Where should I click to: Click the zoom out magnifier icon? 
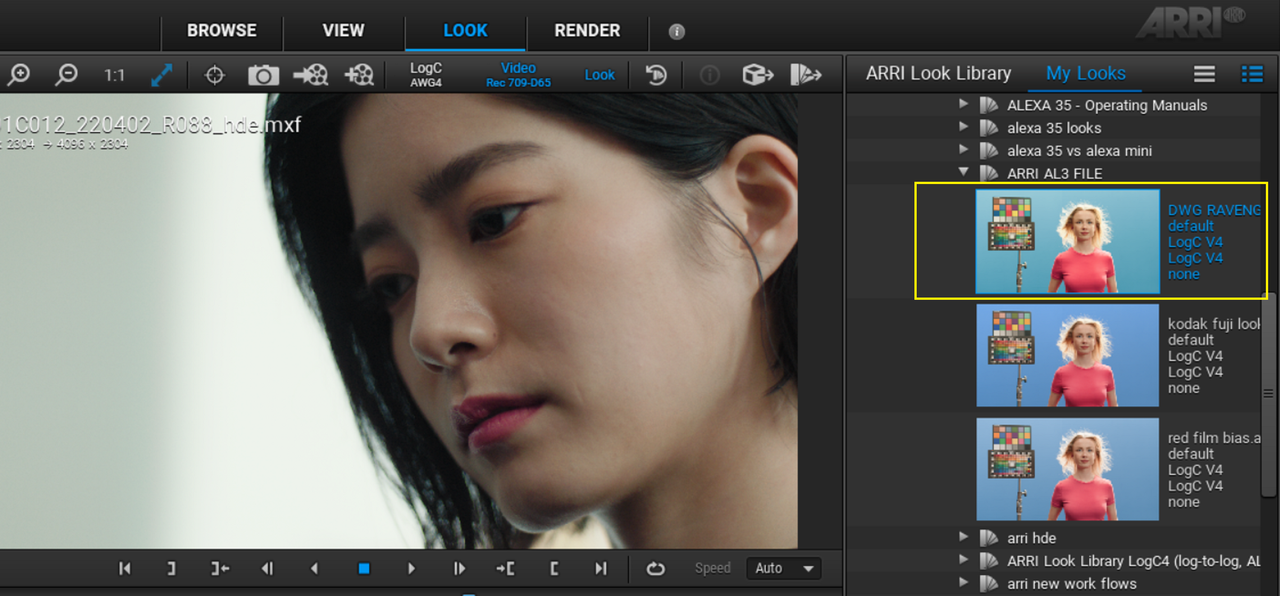[66, 74]
